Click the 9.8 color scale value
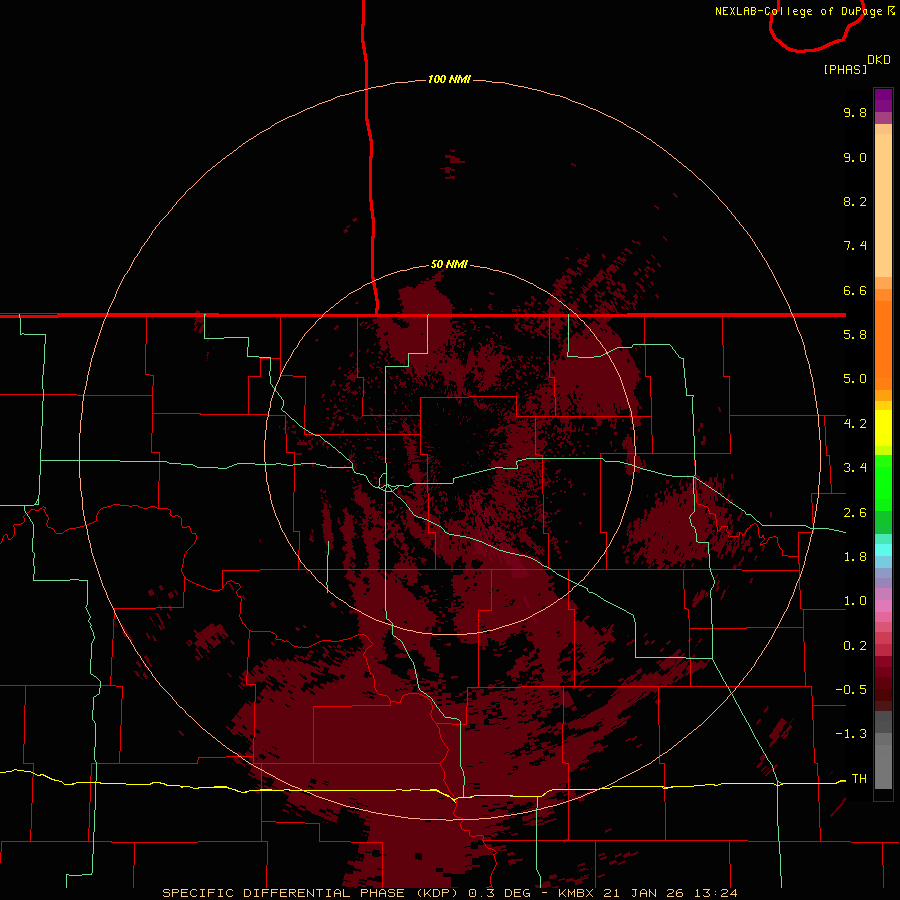This screenshot has width=900, height=900. pyautogui.click(x=855, y=112)
